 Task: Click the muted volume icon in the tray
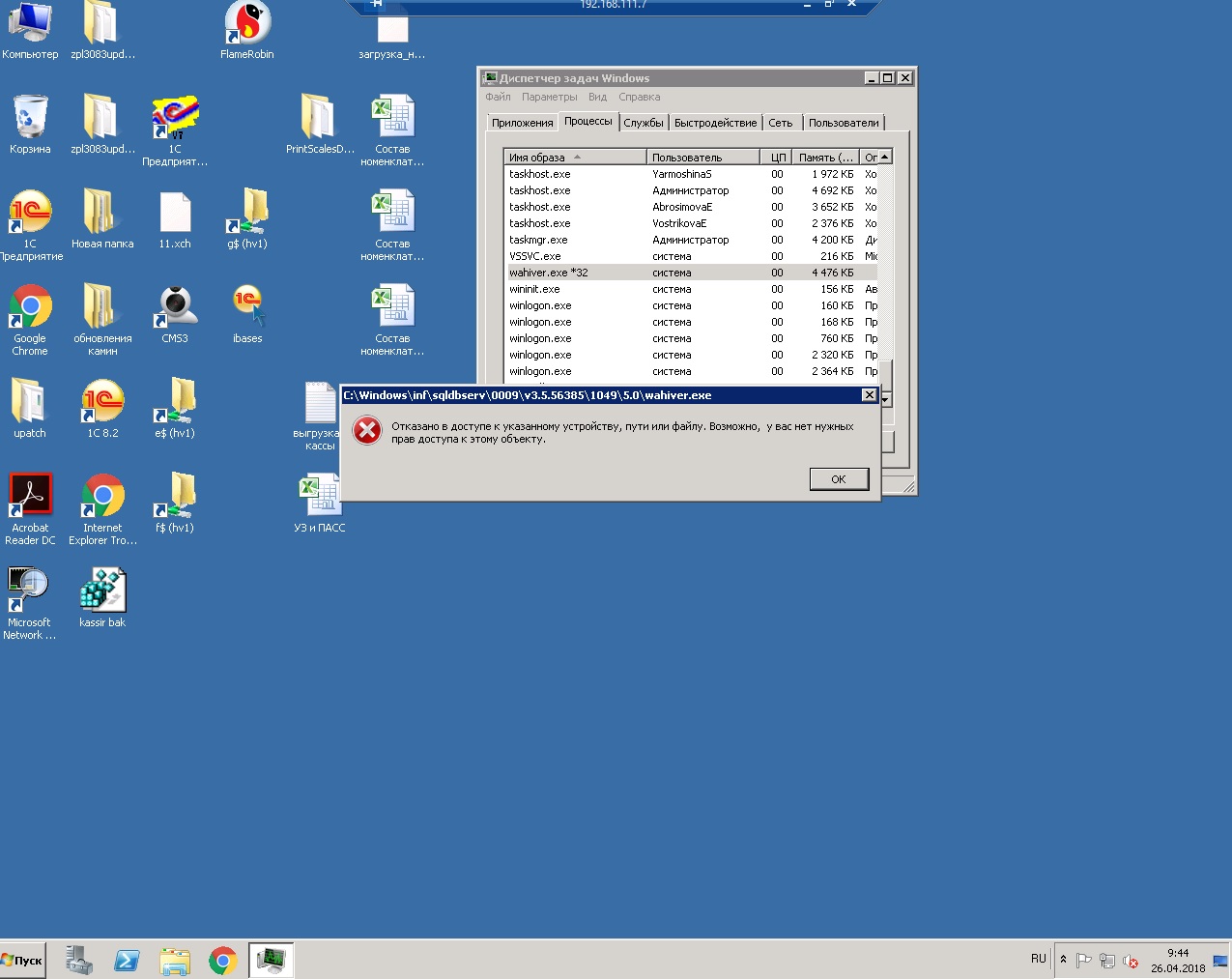tap(1130, 961)
